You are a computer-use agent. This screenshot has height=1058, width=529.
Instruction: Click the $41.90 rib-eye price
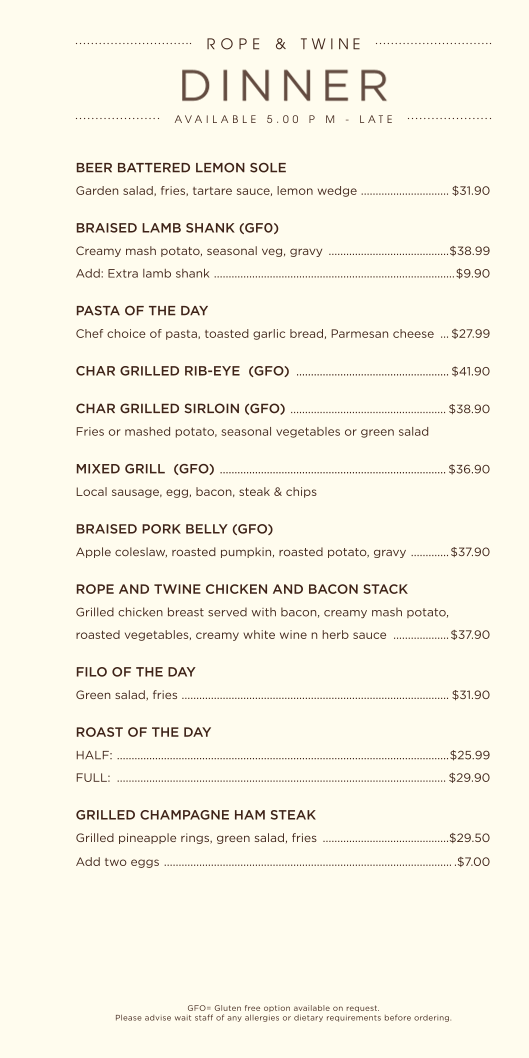click(x=471, y=371)
